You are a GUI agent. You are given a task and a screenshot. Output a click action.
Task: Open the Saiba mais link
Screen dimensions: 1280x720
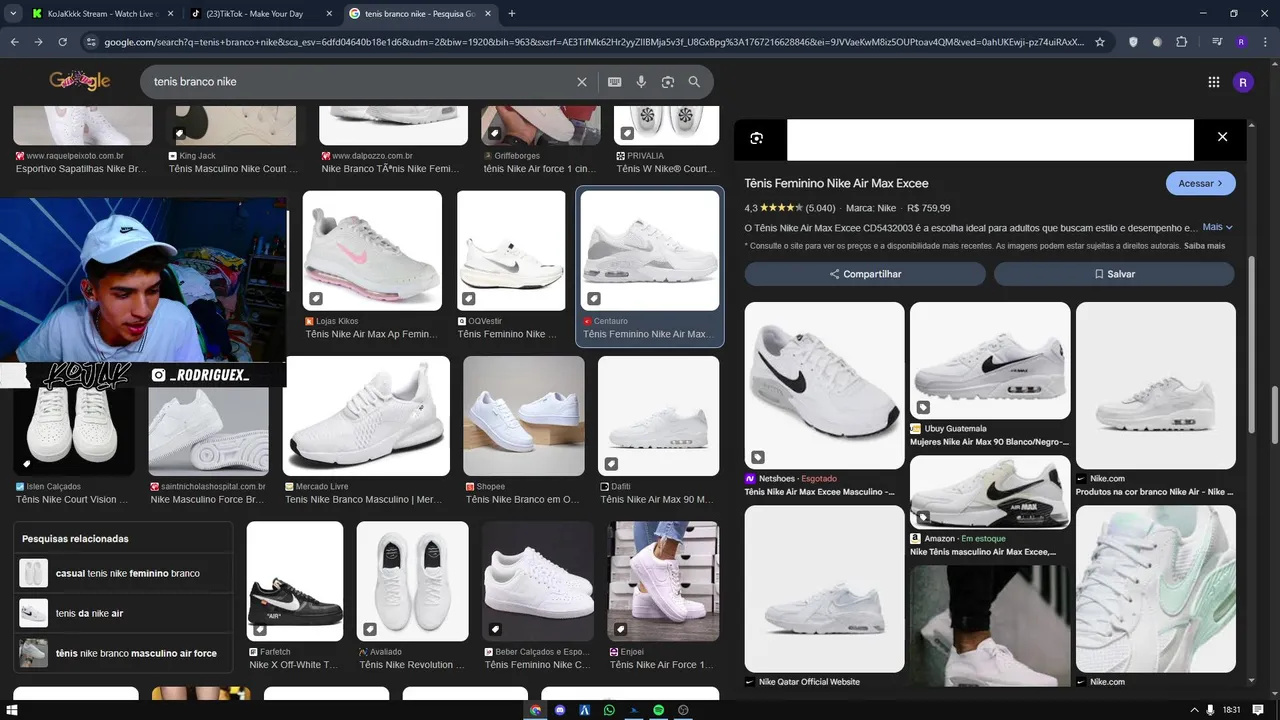click(x=1204, y=246)
